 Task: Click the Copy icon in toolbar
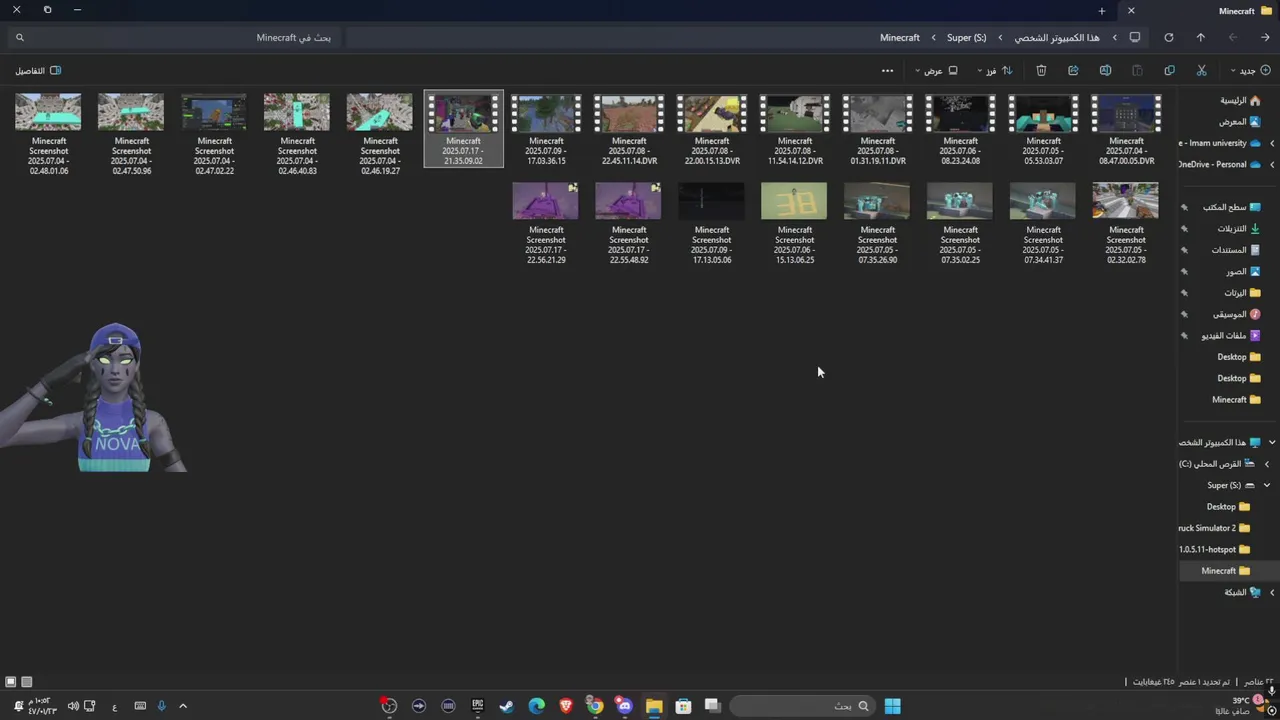coord(1169,70)
